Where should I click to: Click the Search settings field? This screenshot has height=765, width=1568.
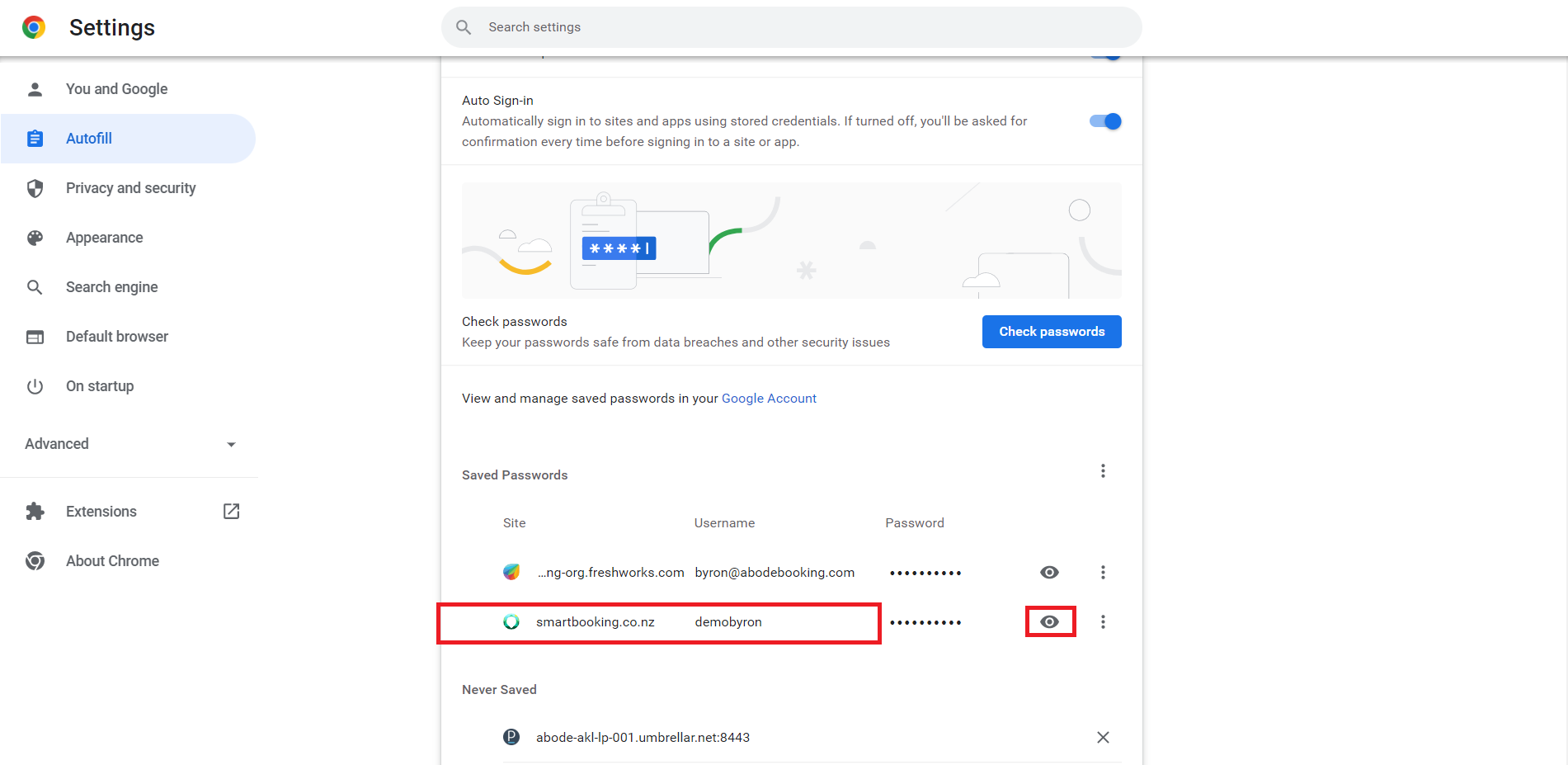pos(792,27)
